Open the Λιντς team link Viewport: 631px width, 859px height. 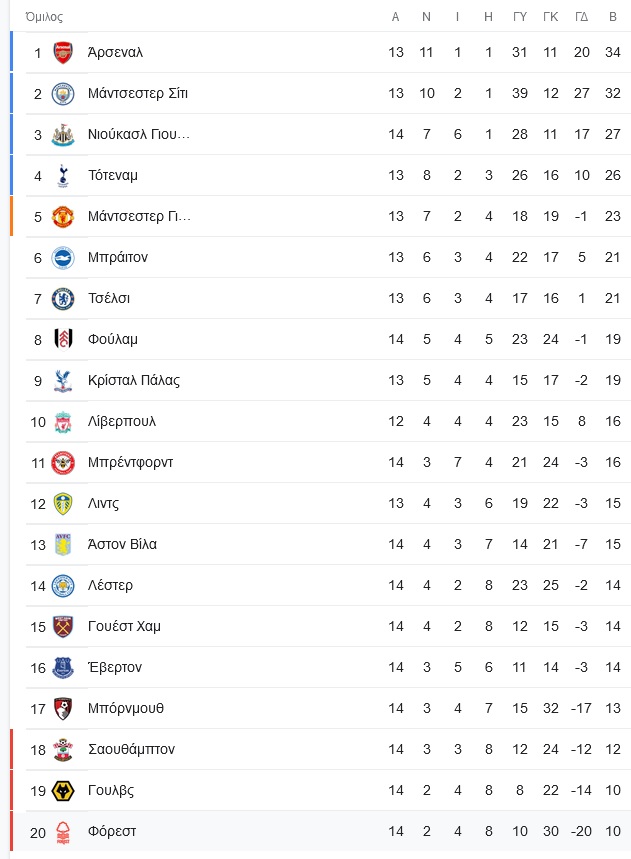click(103, 503)
